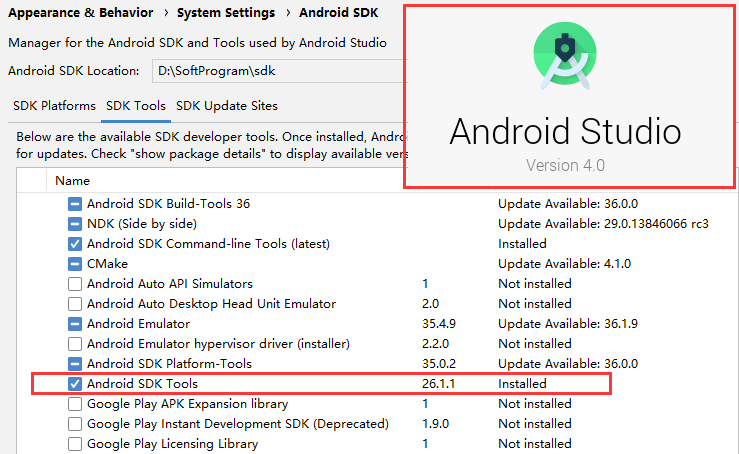The width and height of the screenshot is (739, 454).
Task: Uncheck the Android SDK Tools checkbox
Action: tap(74, 384)
